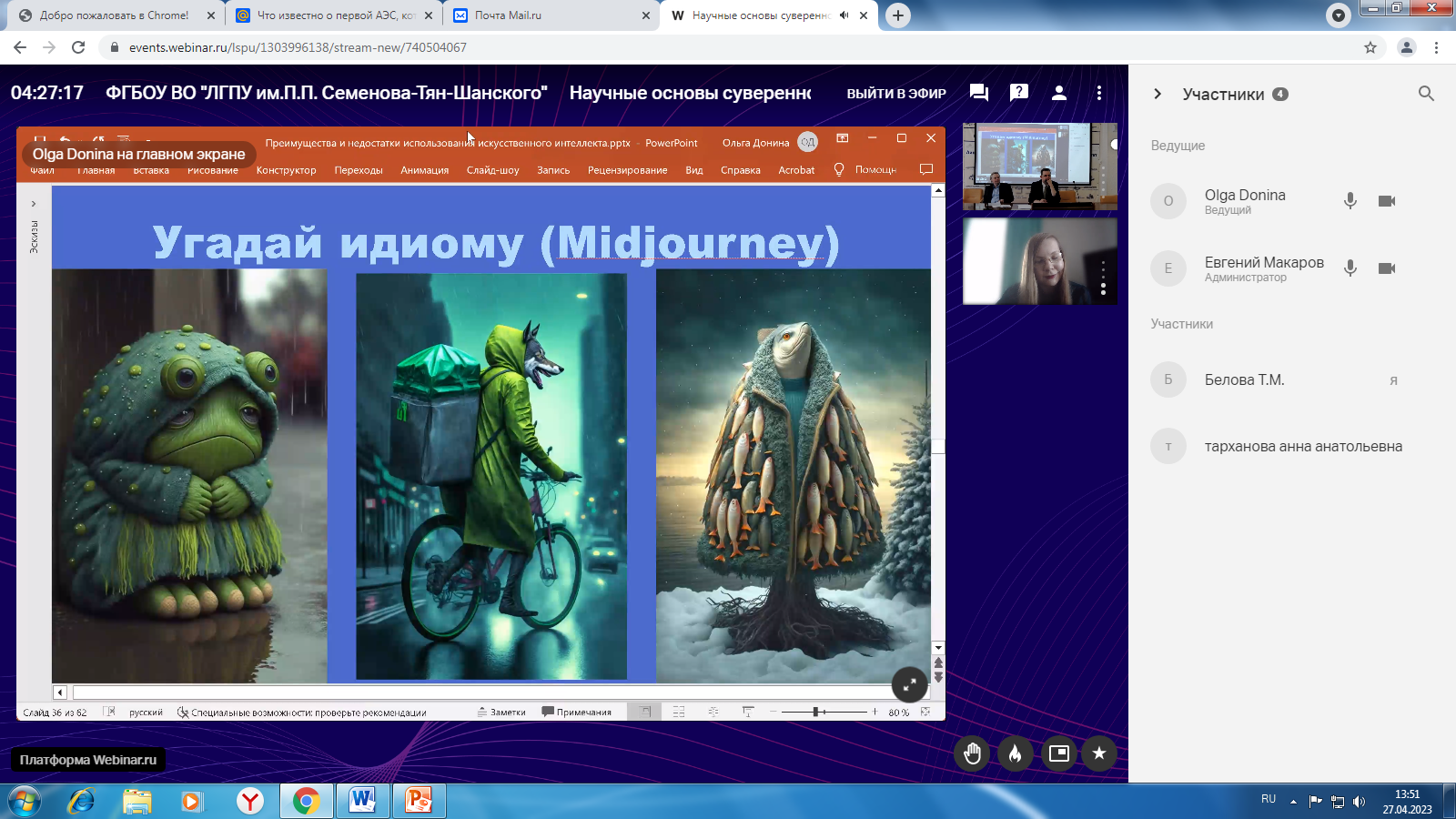The width and height of the screenshot is (1456, 819).
Task: Open the Слайд-шоу ribbon tab
Action: click(x=493, y=170)
